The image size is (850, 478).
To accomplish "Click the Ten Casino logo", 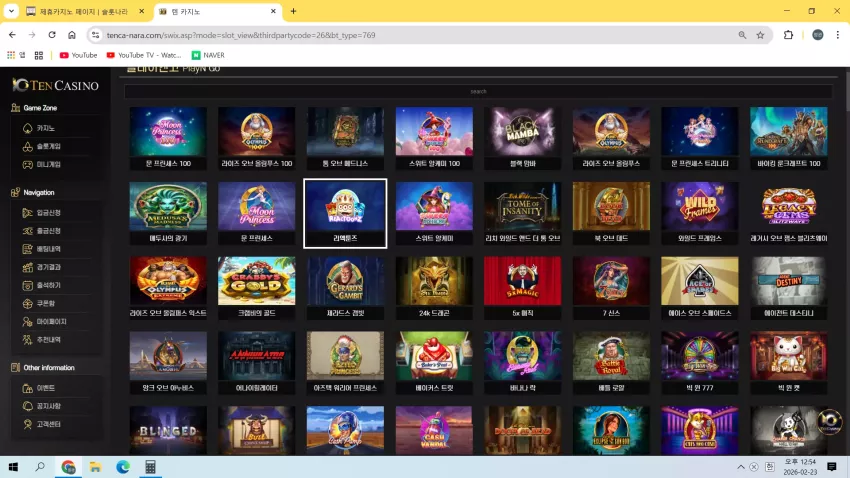I will click(x=55, y=85).
